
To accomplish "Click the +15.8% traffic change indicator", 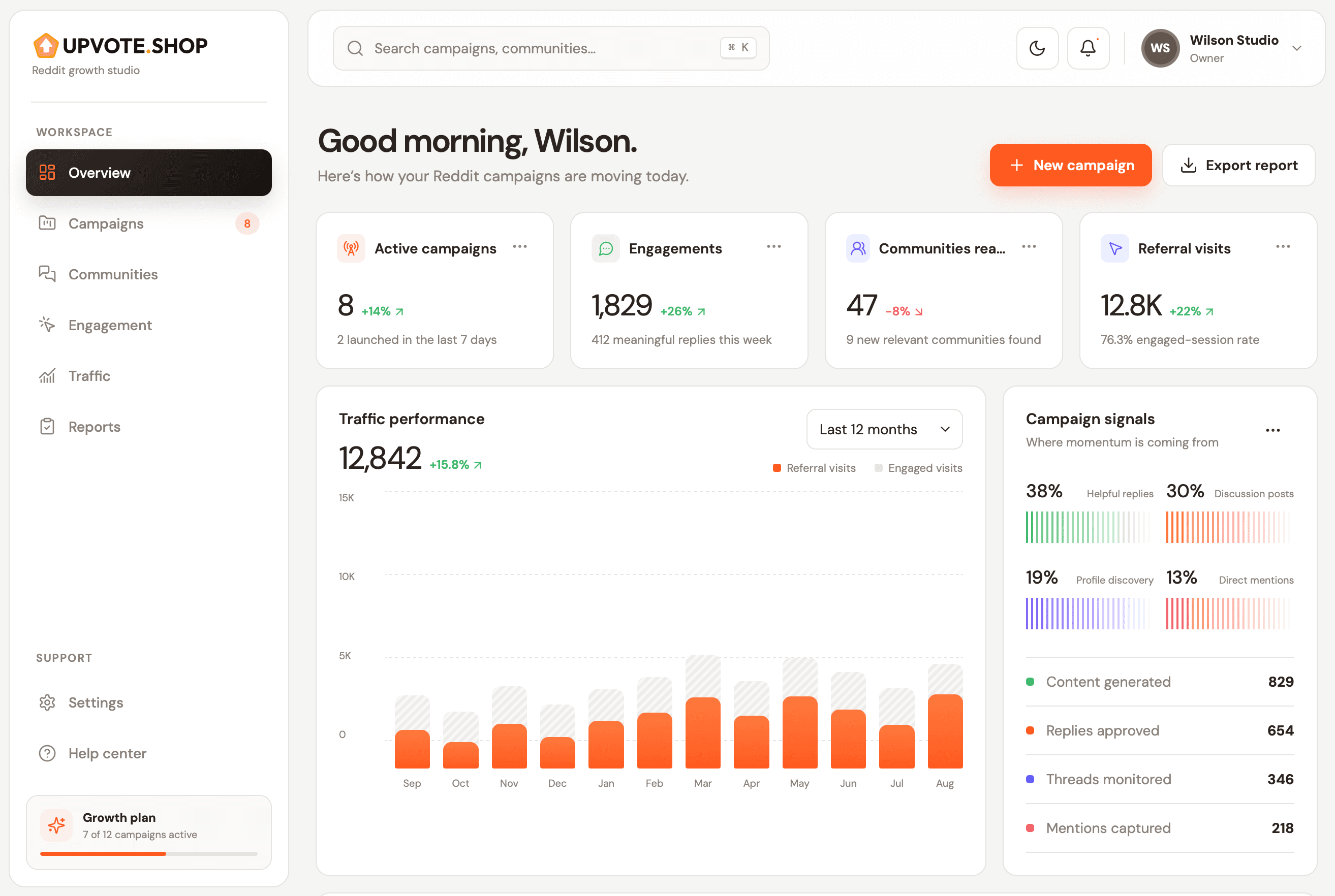I will pyautogui.click(x=456, y=465).
